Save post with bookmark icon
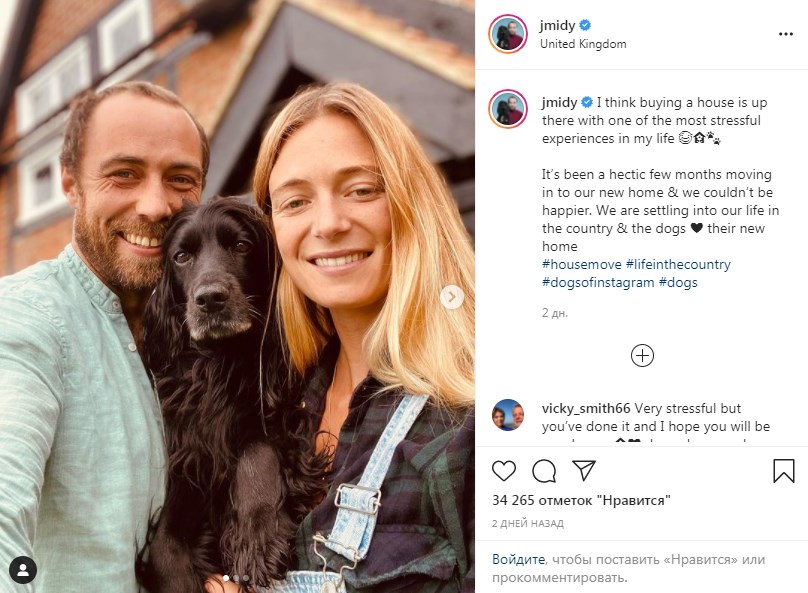The height and width of the screenshot is (593, 808). 783,470
